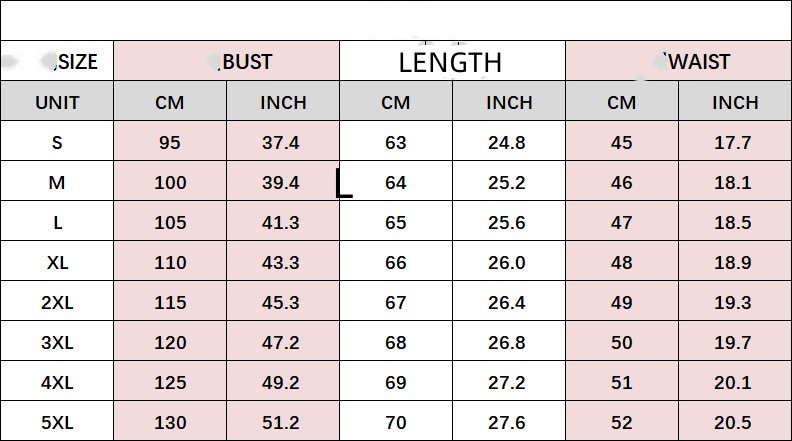
Task: Click the CM subheader under LENGTH
Action: tap(396, 102)
